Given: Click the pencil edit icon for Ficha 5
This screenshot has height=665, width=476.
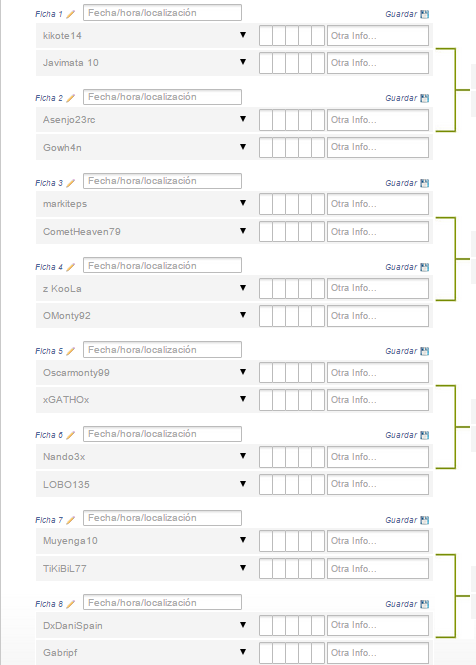Looking at the screenshot, I should (x=70, y=351).
